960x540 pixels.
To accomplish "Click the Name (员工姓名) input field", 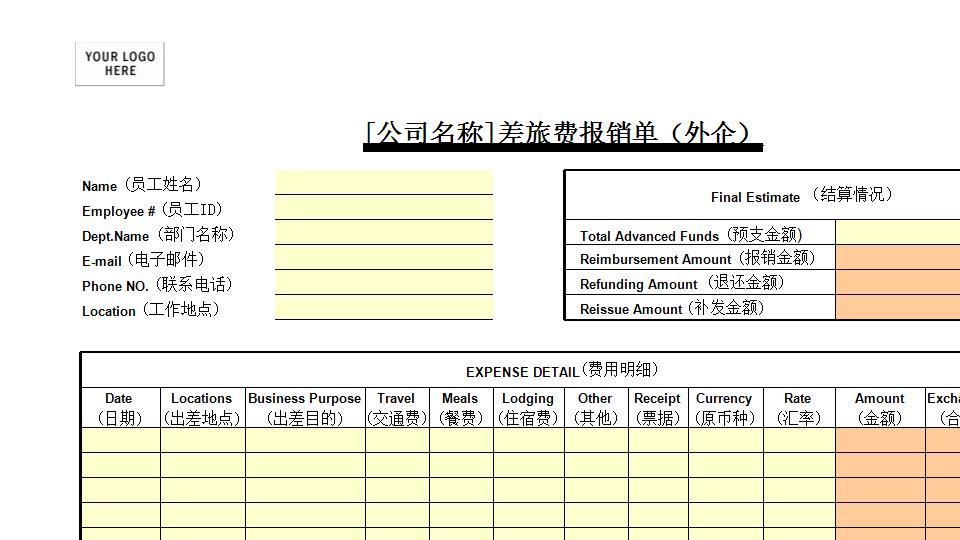I will [x=384, y=182].
